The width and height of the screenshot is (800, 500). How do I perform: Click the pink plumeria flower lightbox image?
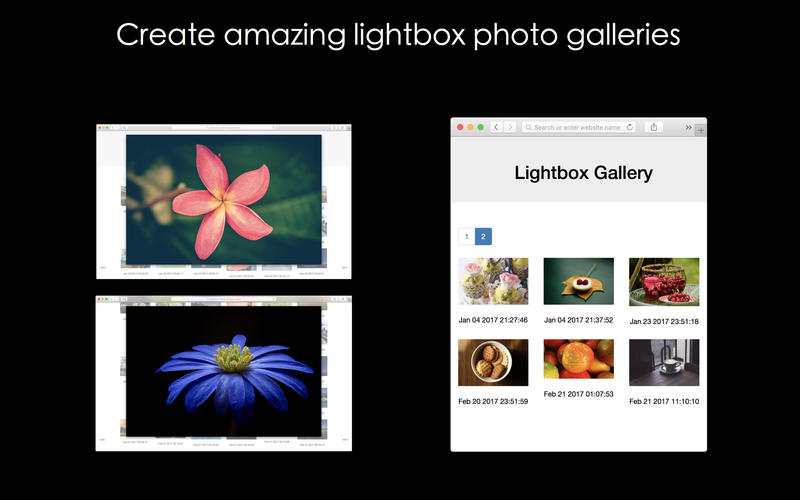pyautogui.click(x=224, y=200)
